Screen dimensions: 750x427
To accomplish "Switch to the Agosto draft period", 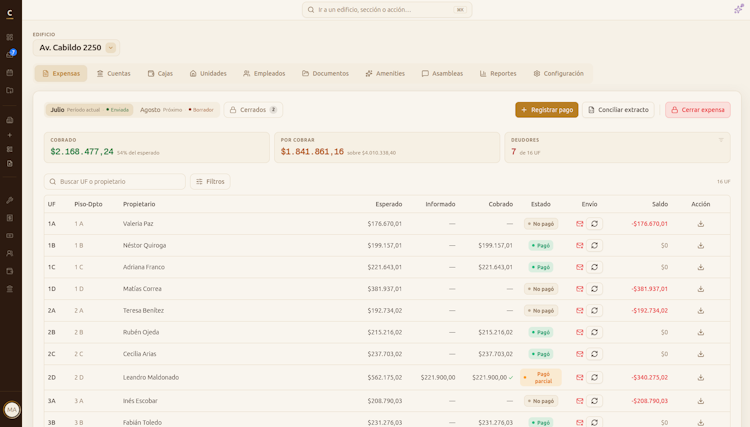I will [176, 109].
